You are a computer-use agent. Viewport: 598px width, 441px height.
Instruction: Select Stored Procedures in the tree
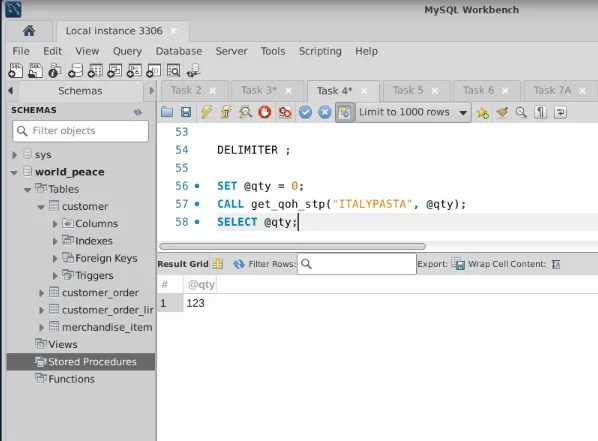click(81, 362)
